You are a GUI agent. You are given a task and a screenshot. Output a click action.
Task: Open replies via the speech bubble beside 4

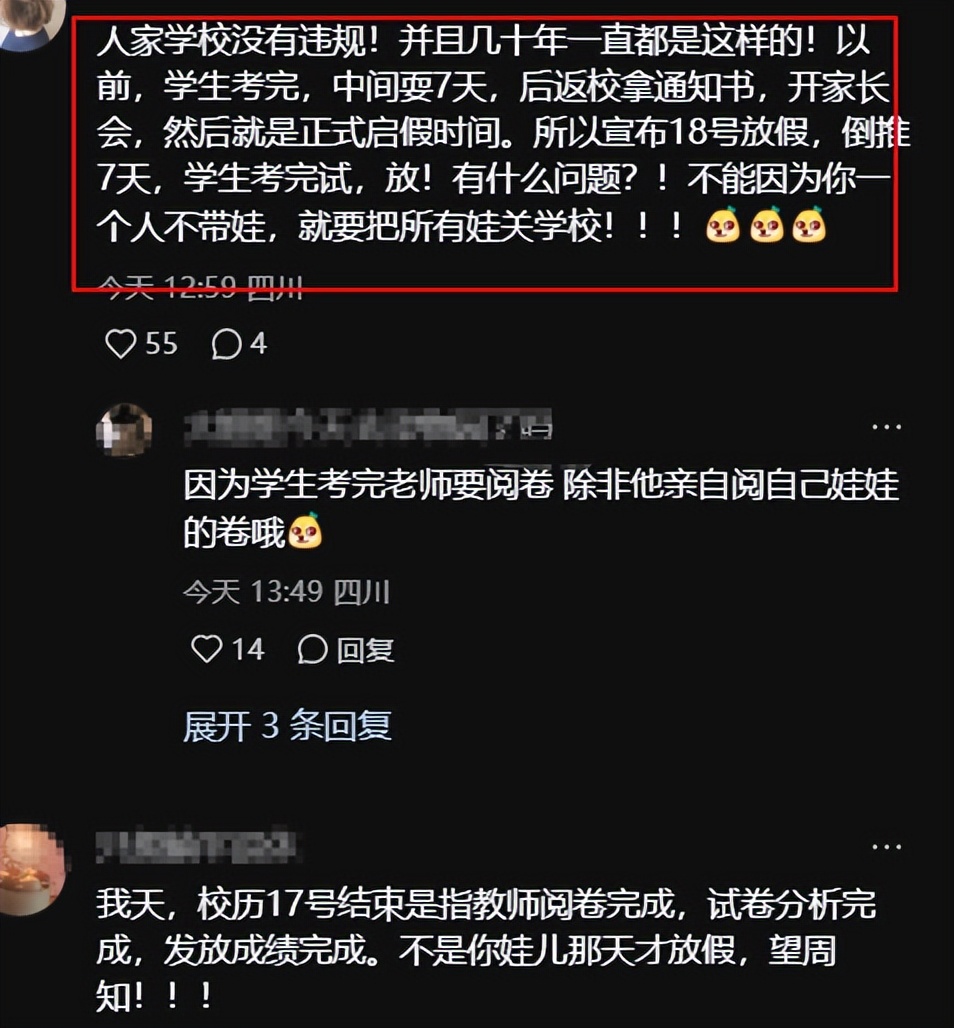[226, 344]
